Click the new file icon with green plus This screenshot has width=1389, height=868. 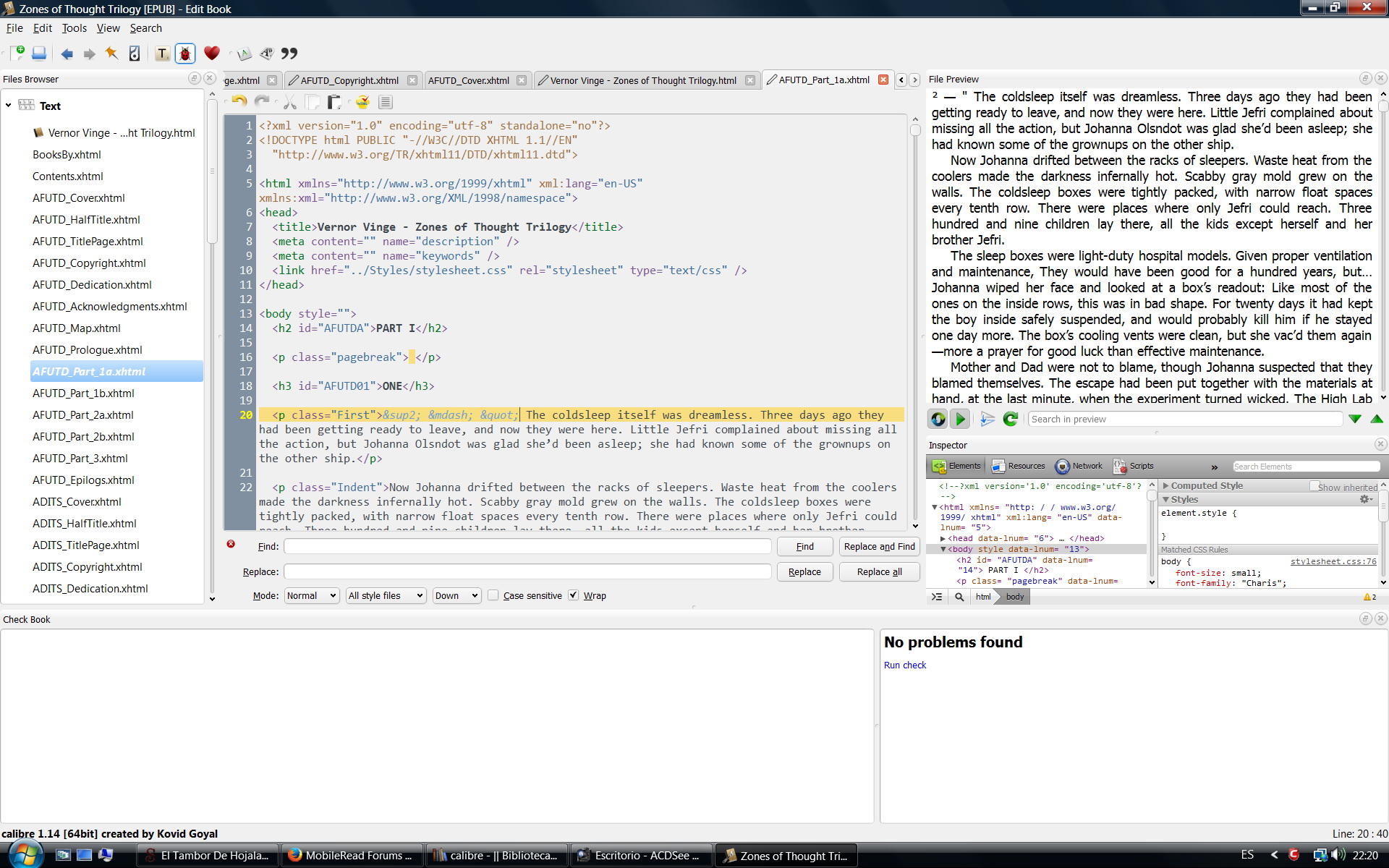pyautogui.click(x=17, y=54)
